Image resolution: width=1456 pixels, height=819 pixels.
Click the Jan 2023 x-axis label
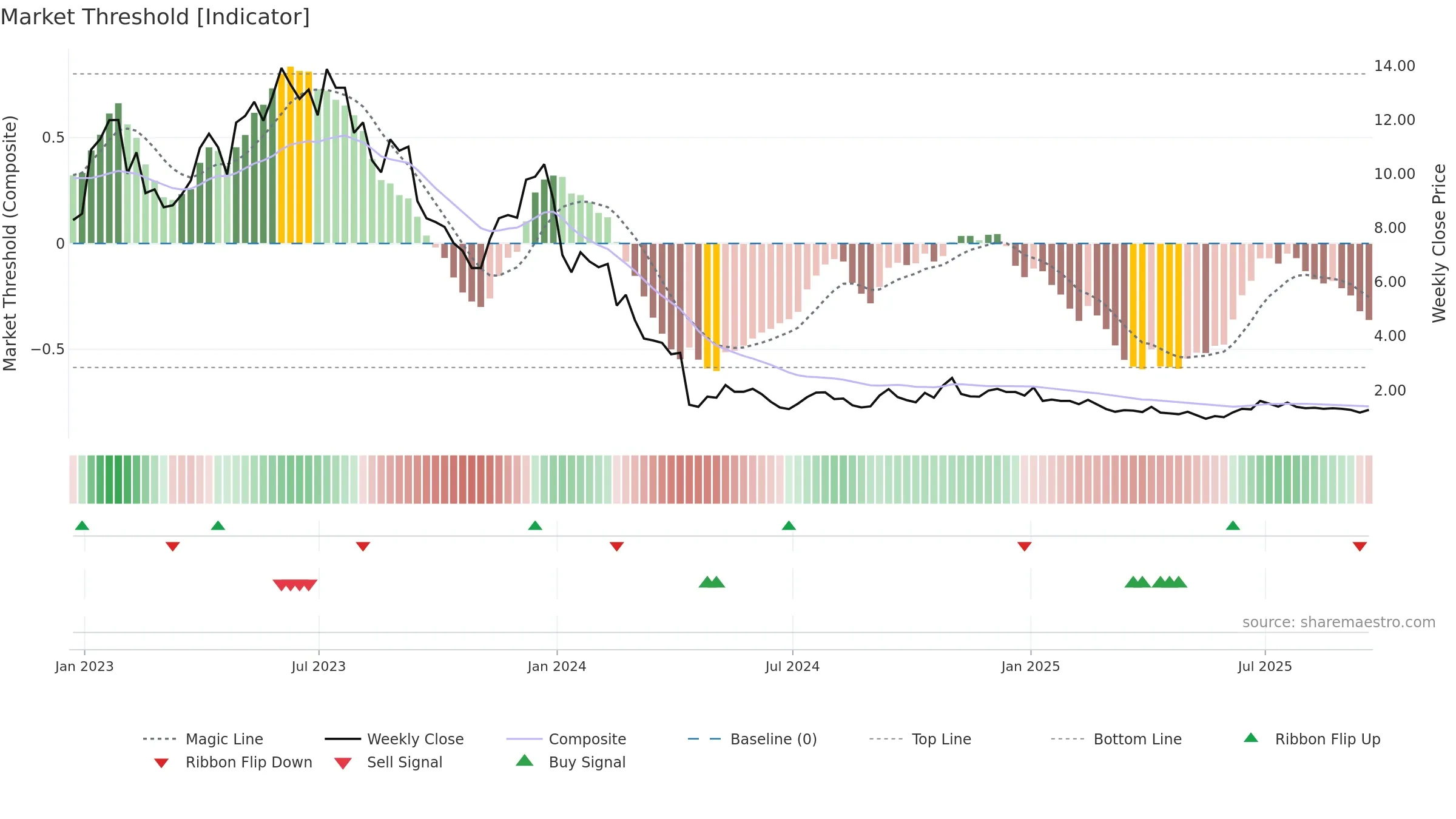tap(84, 667)
